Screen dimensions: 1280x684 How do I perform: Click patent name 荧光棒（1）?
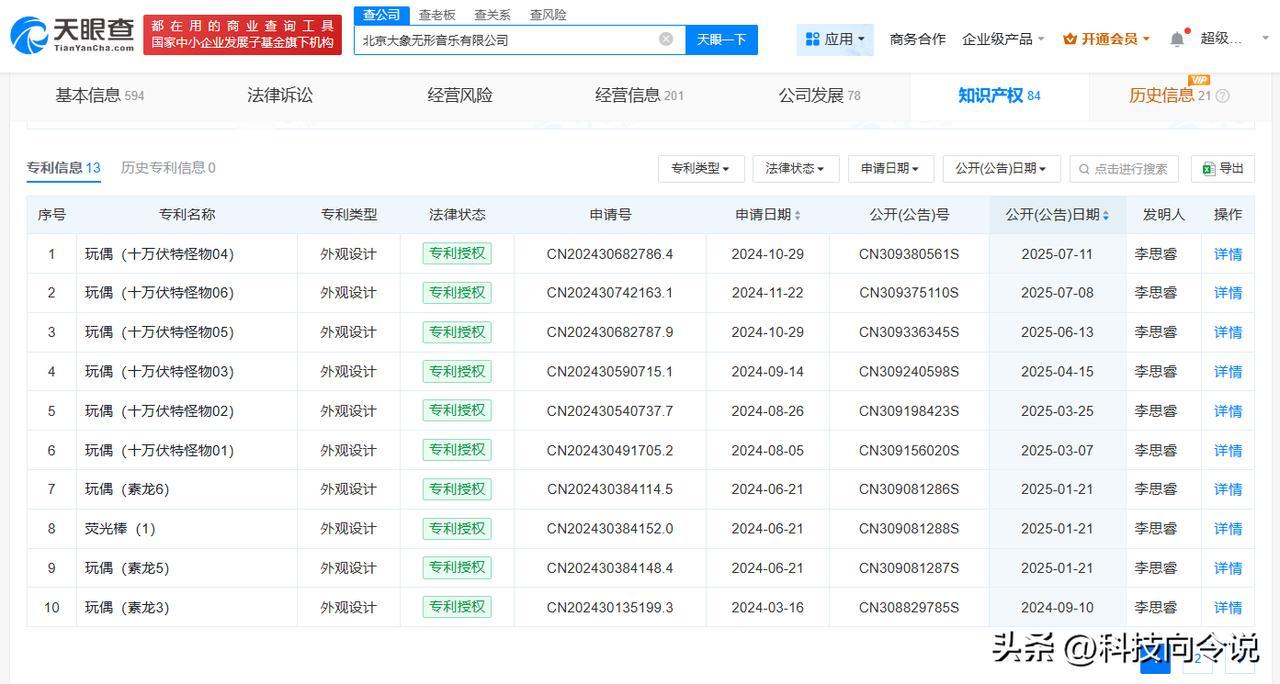(120, 528)
